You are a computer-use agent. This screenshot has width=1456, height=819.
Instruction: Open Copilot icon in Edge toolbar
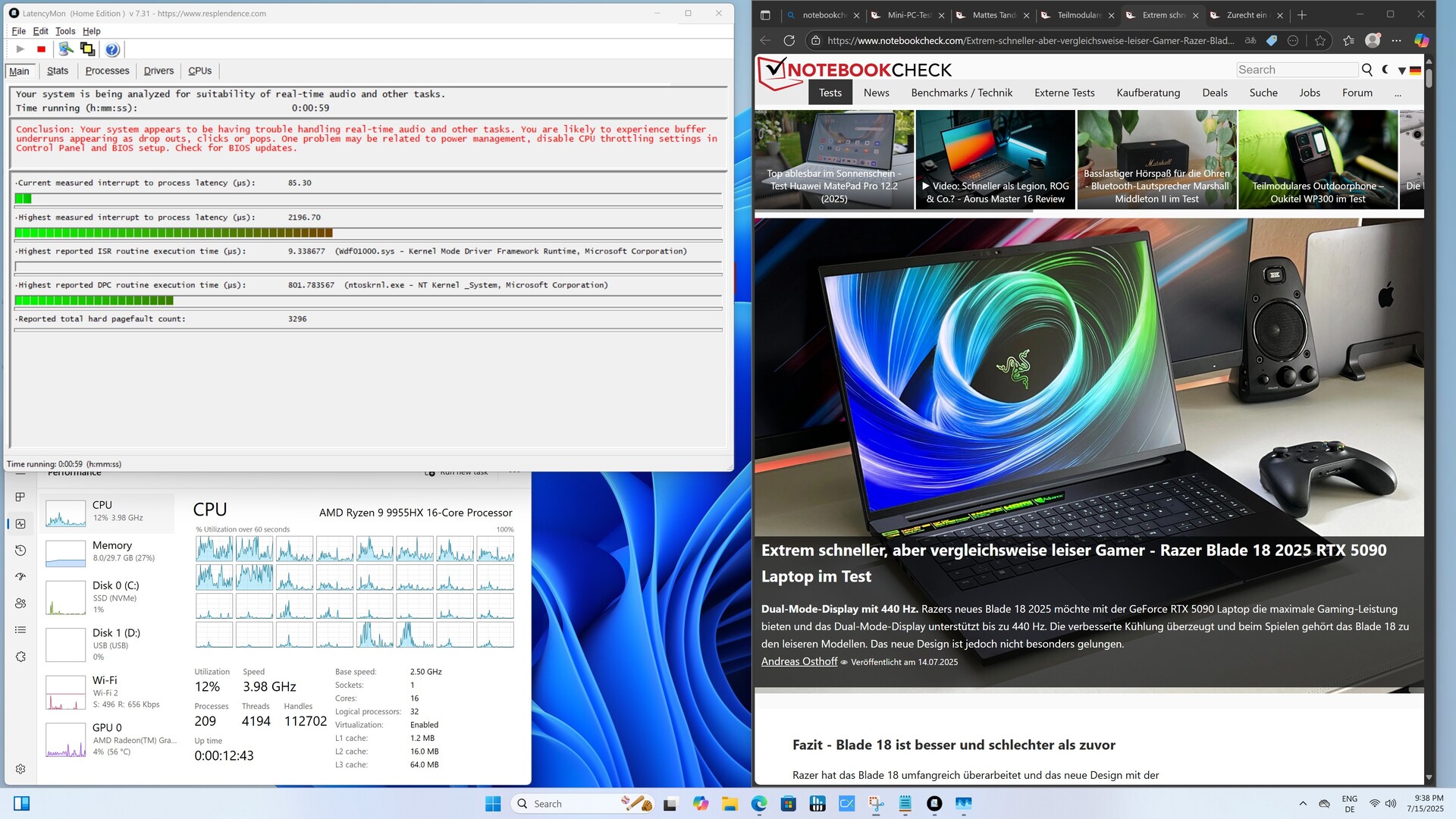(x=1421, y=40)
